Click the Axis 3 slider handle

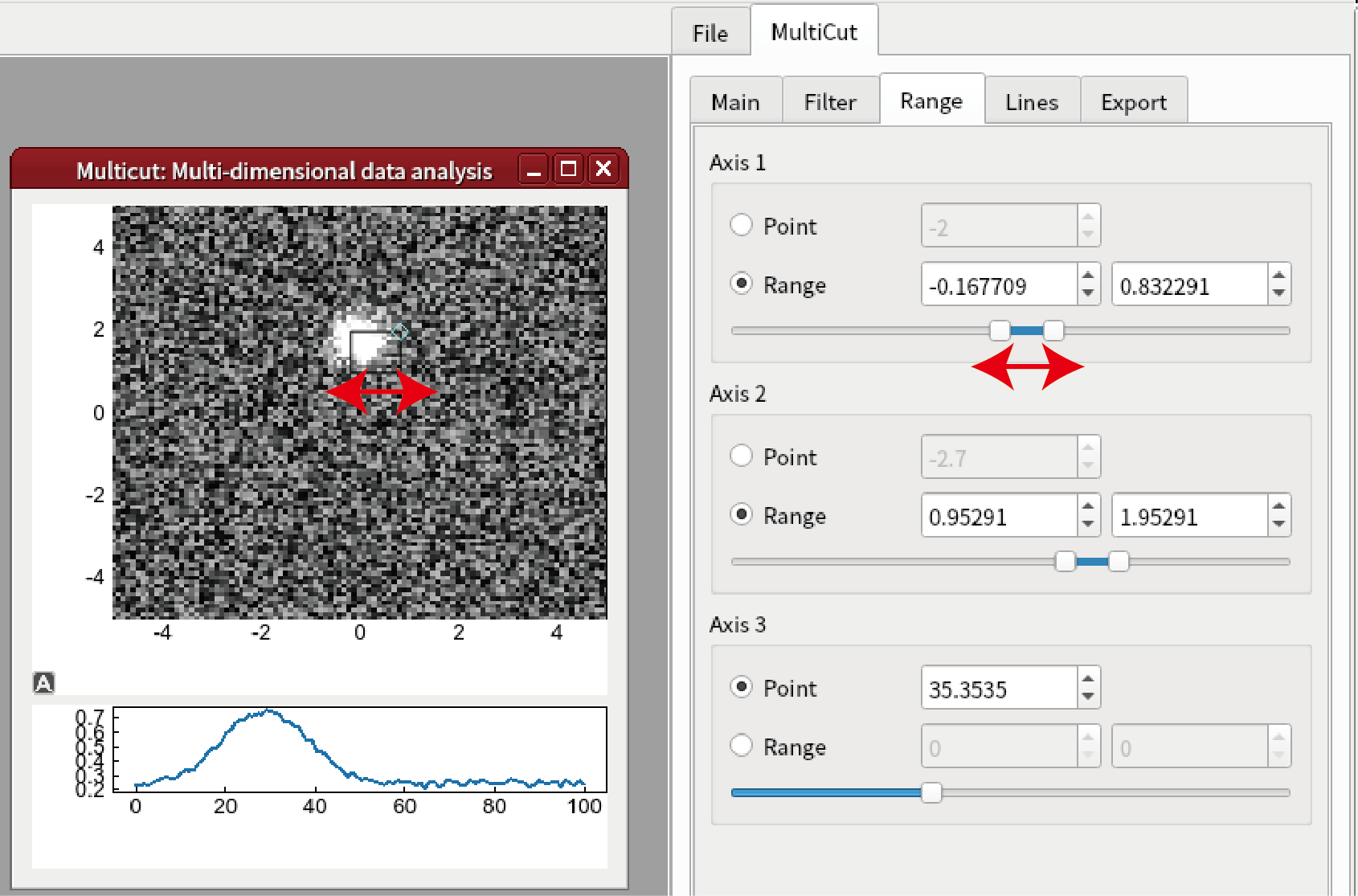point(931,792)
